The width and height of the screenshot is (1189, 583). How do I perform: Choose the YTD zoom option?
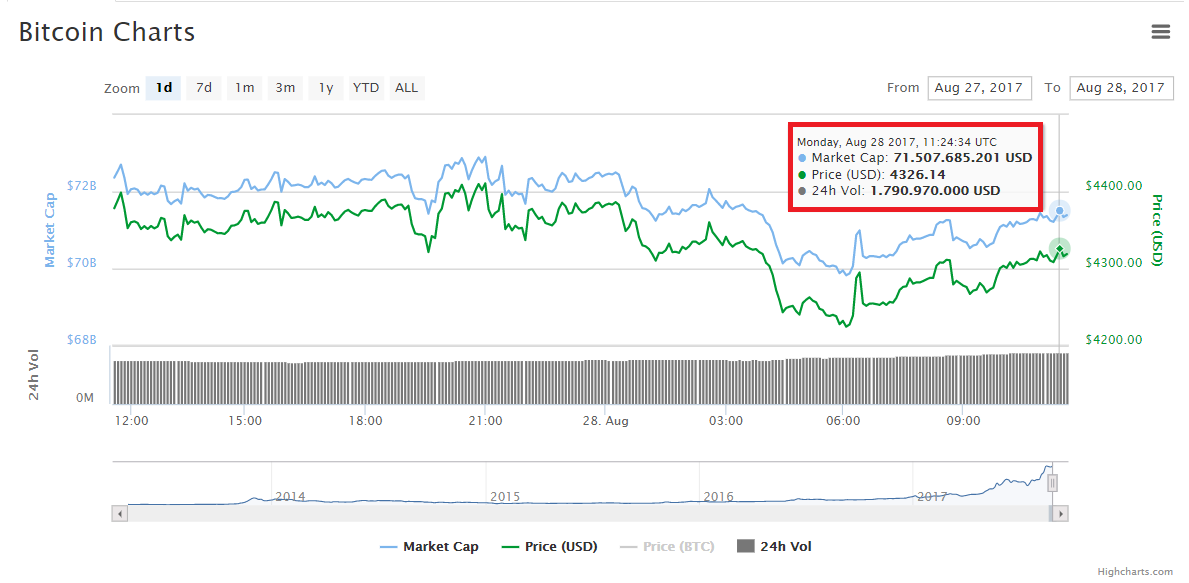click(366, 88)
